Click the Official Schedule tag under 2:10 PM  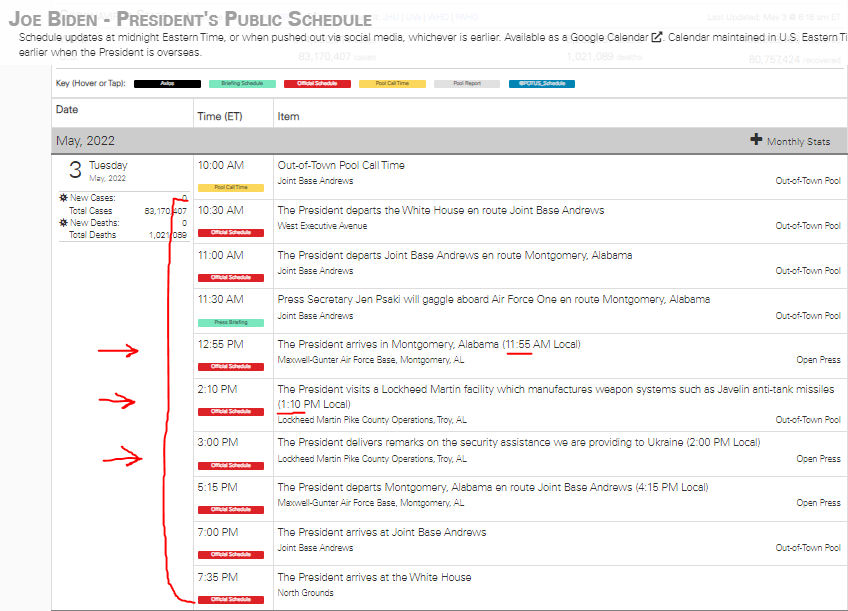(231, 412)
